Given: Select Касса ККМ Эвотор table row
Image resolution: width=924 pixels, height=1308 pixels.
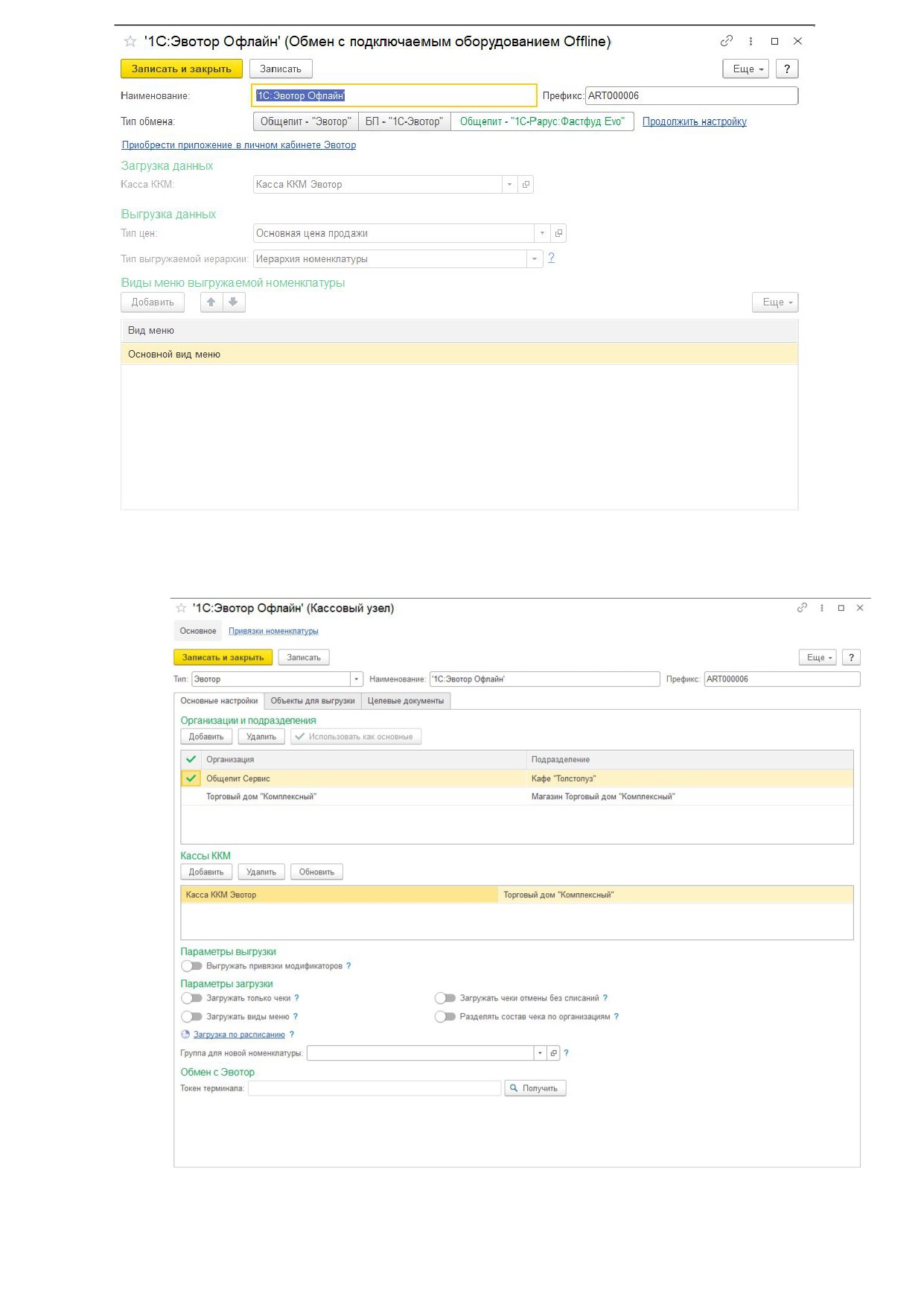Looking at the screenshot, I should point(517,895).
